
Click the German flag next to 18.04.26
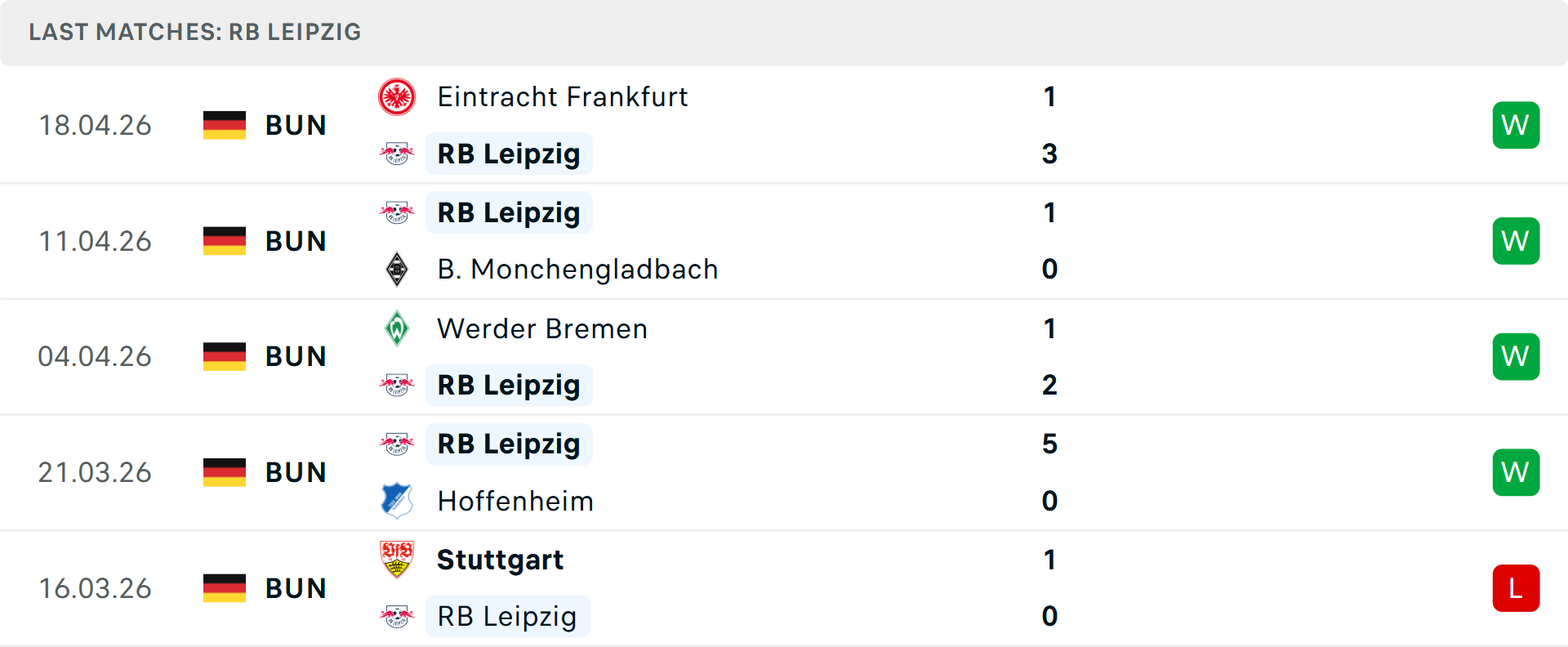[x=224, y=124]
